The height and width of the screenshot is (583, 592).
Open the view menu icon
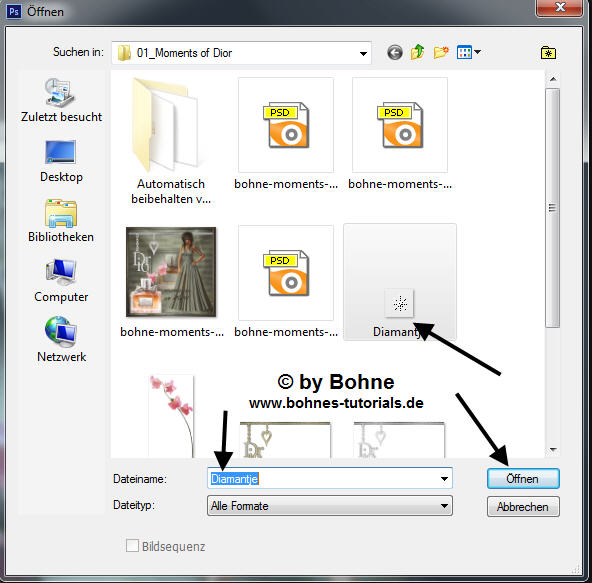pos(468,52)
